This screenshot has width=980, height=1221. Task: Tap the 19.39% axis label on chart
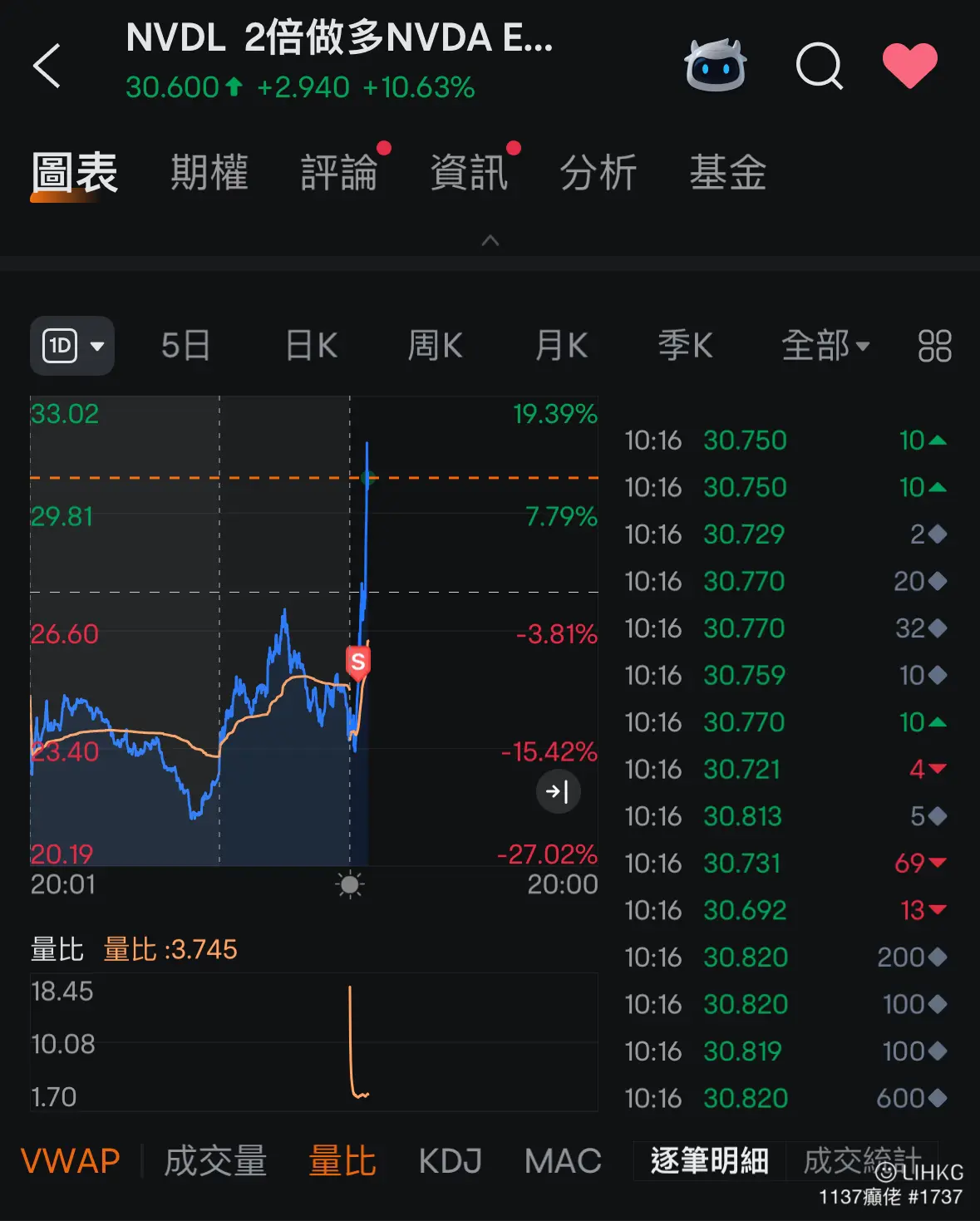(x=555, y=414)
